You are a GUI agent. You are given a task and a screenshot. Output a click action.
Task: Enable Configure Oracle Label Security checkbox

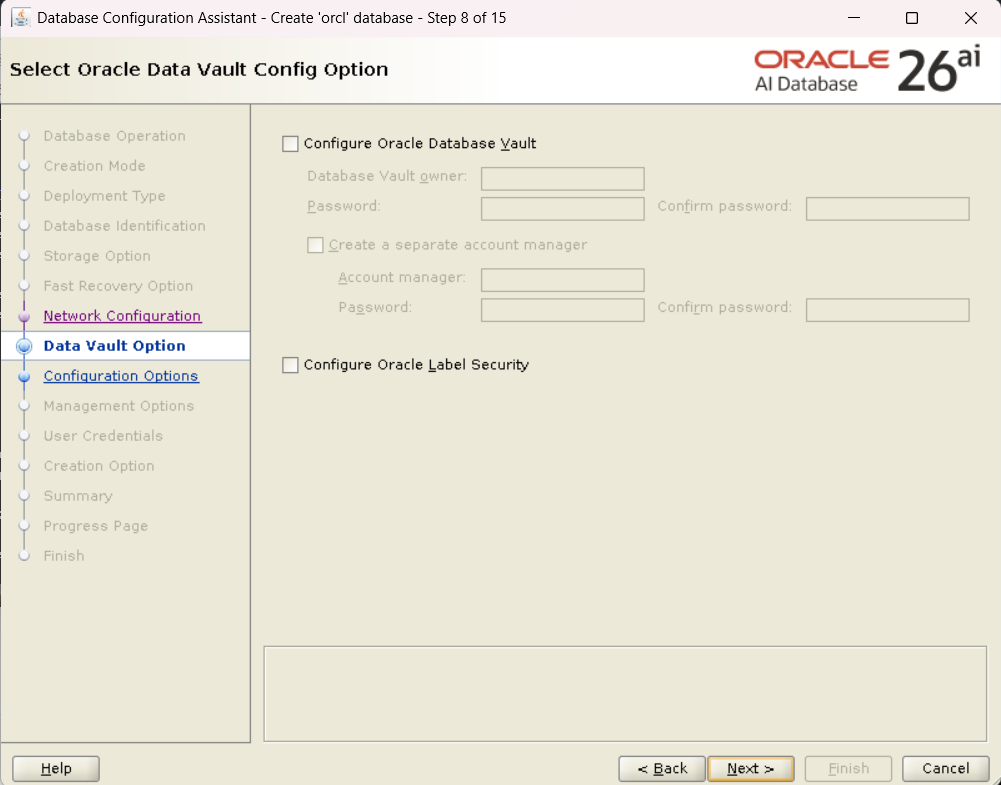click(x=291, y=365)
